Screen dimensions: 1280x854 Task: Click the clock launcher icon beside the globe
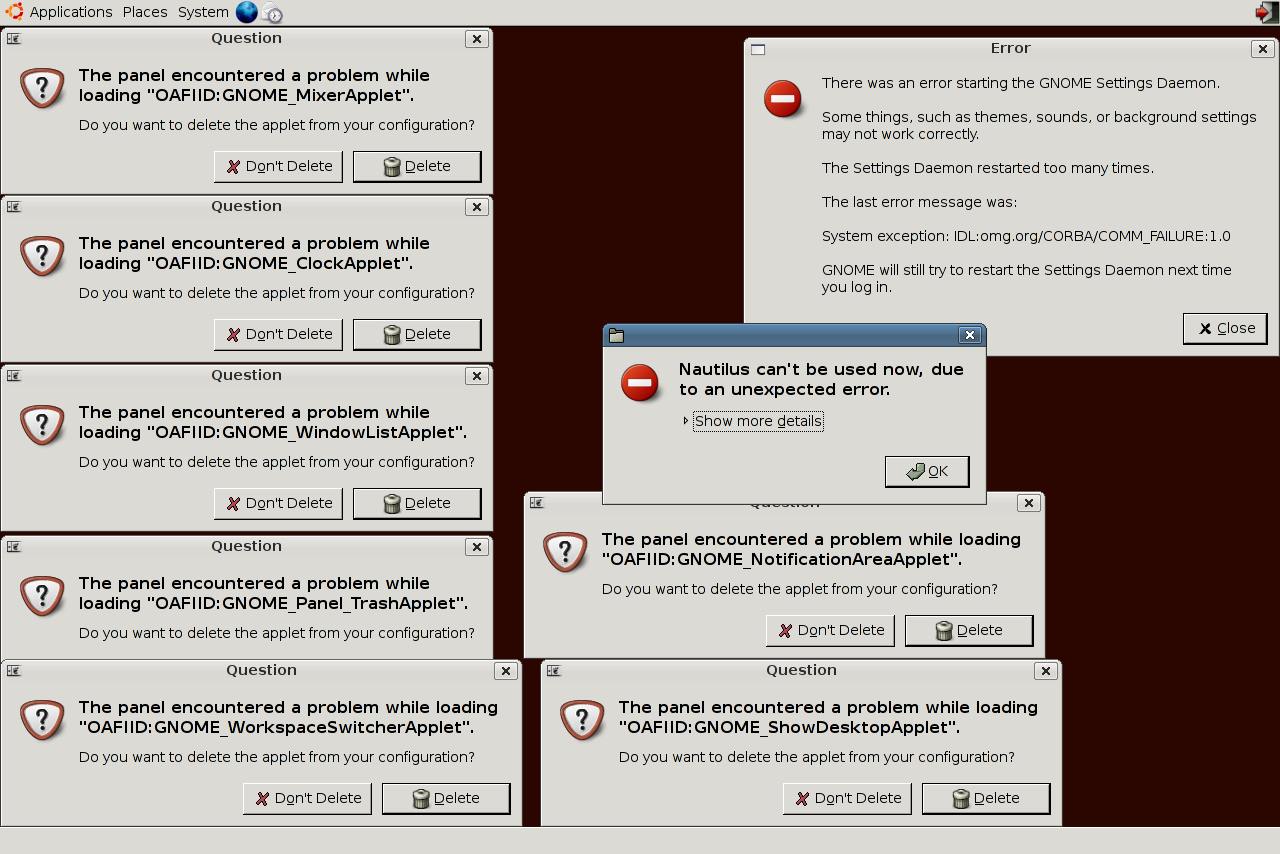tap(272, 13)
